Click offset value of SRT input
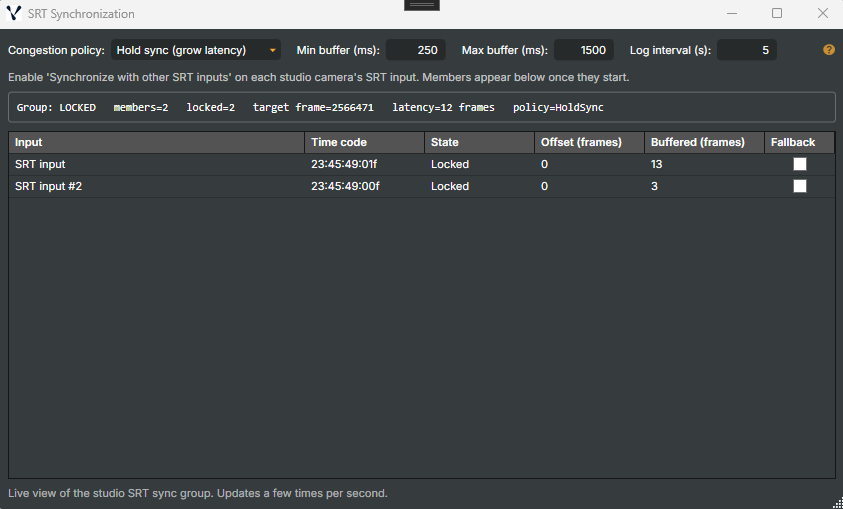 (544, 164)
